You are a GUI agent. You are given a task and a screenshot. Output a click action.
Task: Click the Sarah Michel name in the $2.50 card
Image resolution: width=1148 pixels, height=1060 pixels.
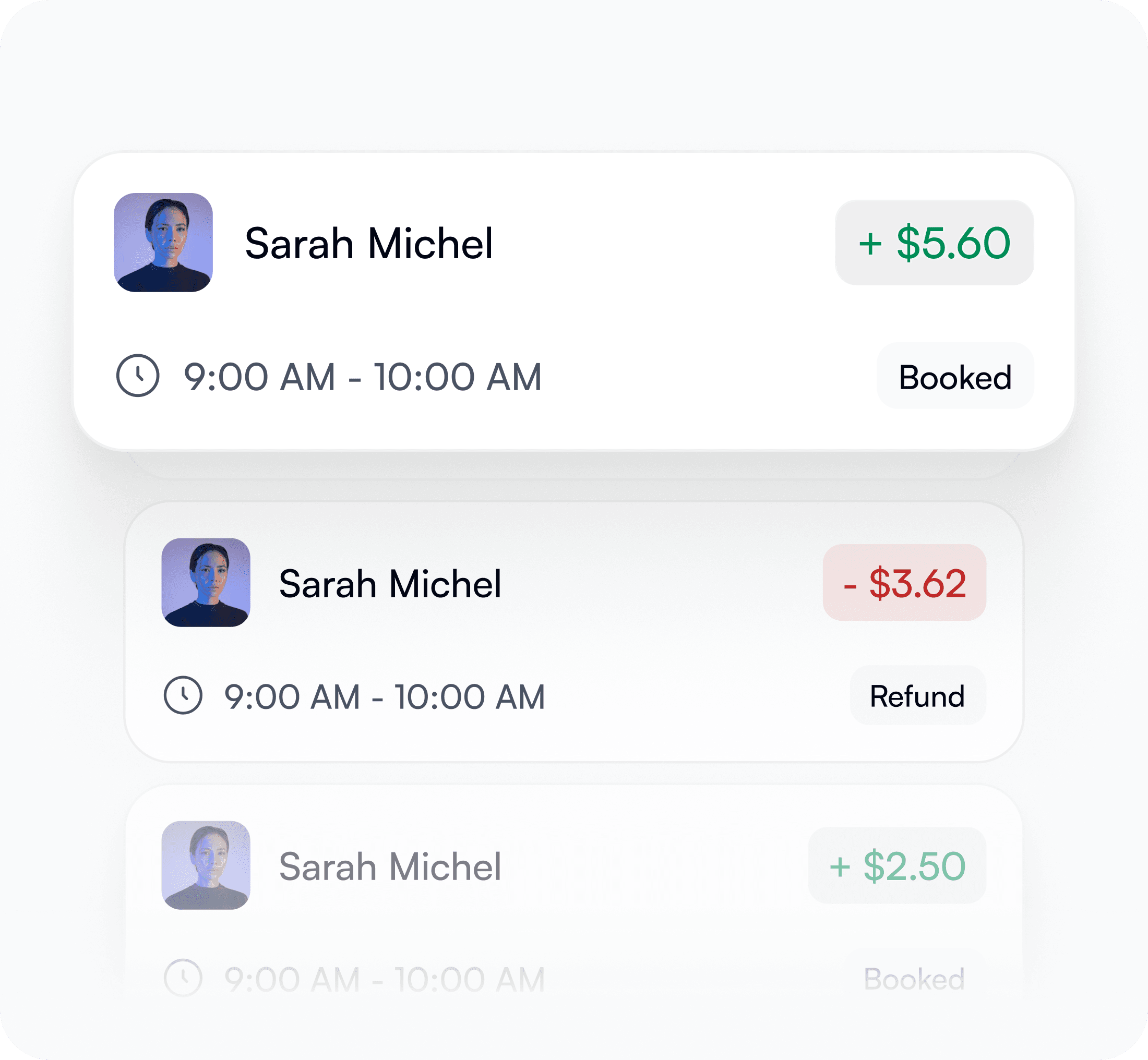(x=390, y=865)
